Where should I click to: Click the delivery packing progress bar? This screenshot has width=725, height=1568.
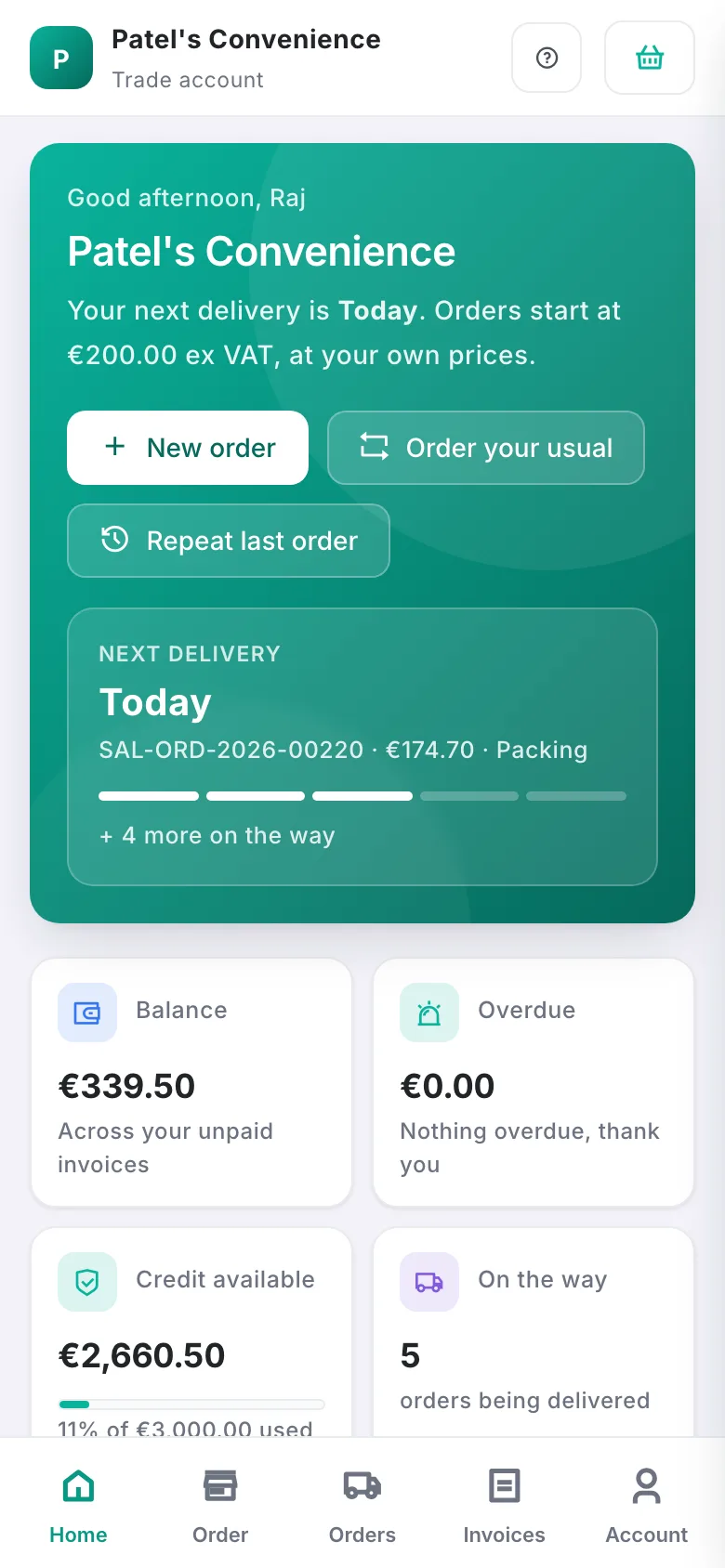[x=362, y=796]
